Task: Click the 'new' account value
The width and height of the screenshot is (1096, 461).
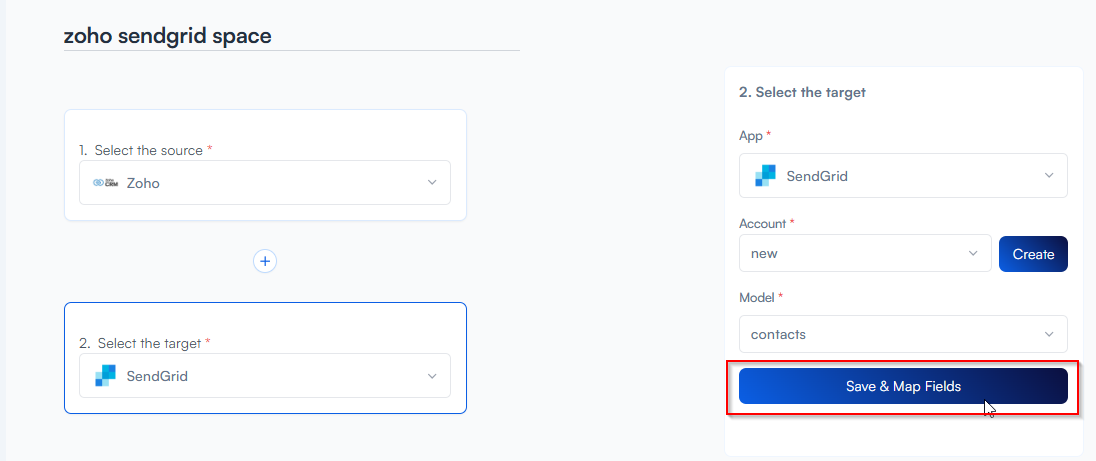Action: 765,254
